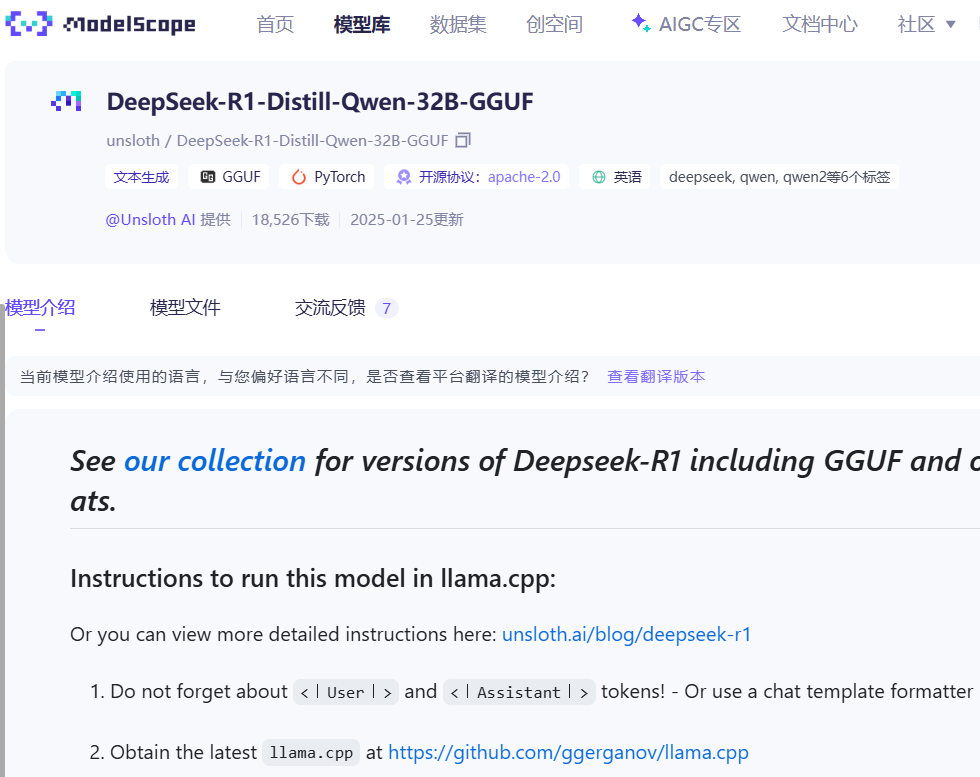Click the <｜User｜> code token
This screenshot has height=777, width=980.
pyautogui.click(x=346, y=693)
